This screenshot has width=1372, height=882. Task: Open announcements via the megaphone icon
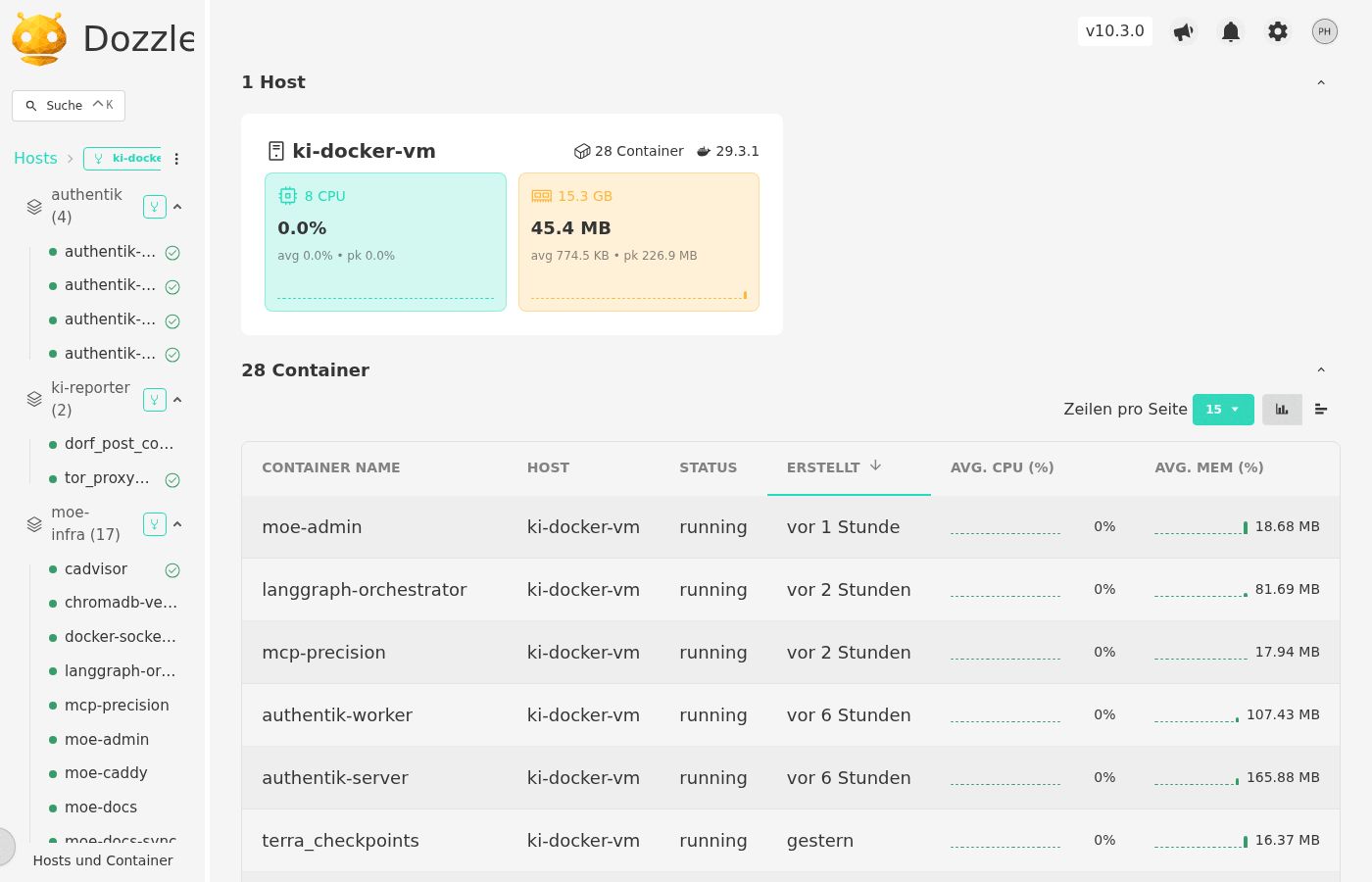[x=1183, y=30]
